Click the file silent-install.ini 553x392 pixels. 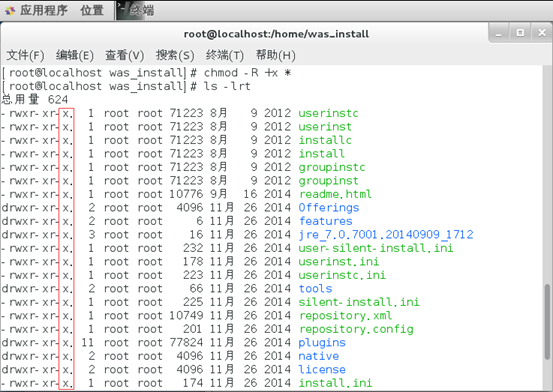[x=359, y=302]
